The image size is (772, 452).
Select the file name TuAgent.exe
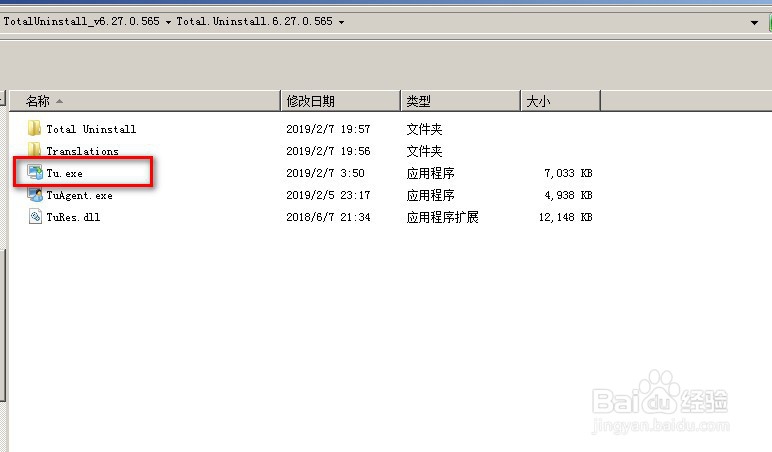pyautogui.click(x=79, y=195)
